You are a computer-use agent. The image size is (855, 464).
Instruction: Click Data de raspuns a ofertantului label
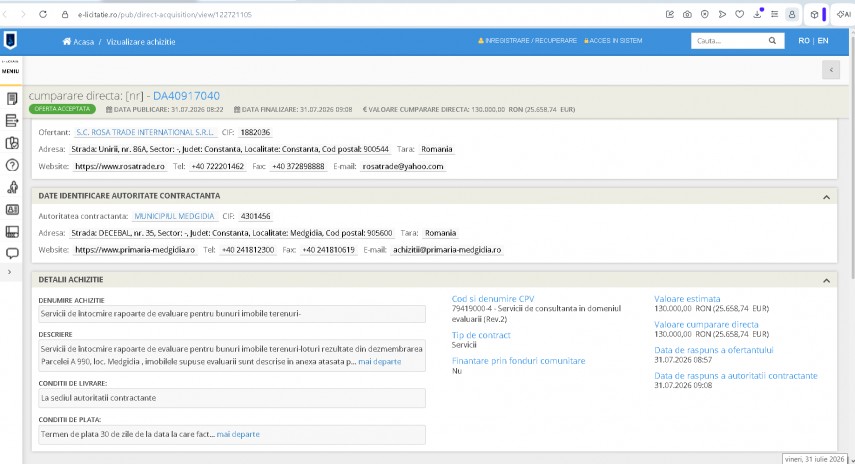pyautogui.click(x=714, y=350)
